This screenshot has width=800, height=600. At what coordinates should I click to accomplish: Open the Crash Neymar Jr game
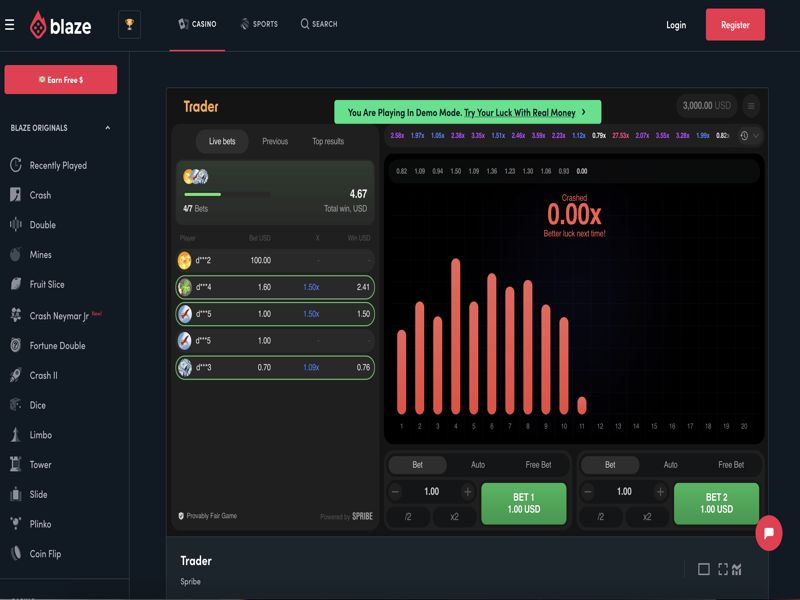tap(56, 316)
